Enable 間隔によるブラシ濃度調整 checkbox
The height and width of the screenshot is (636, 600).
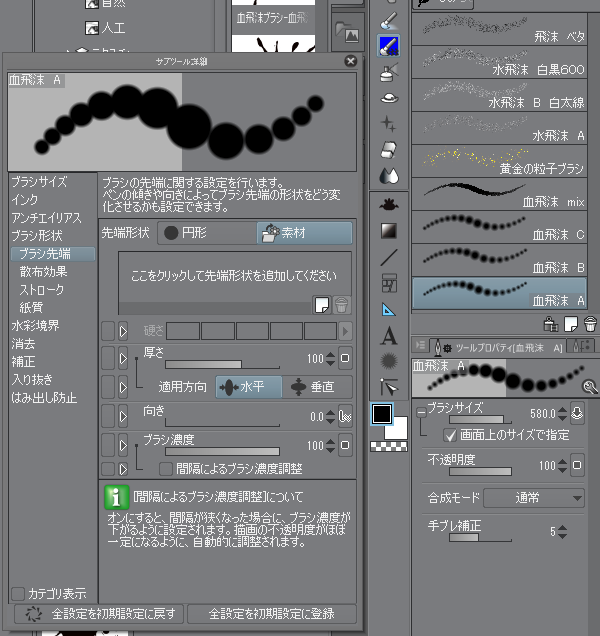166,468
